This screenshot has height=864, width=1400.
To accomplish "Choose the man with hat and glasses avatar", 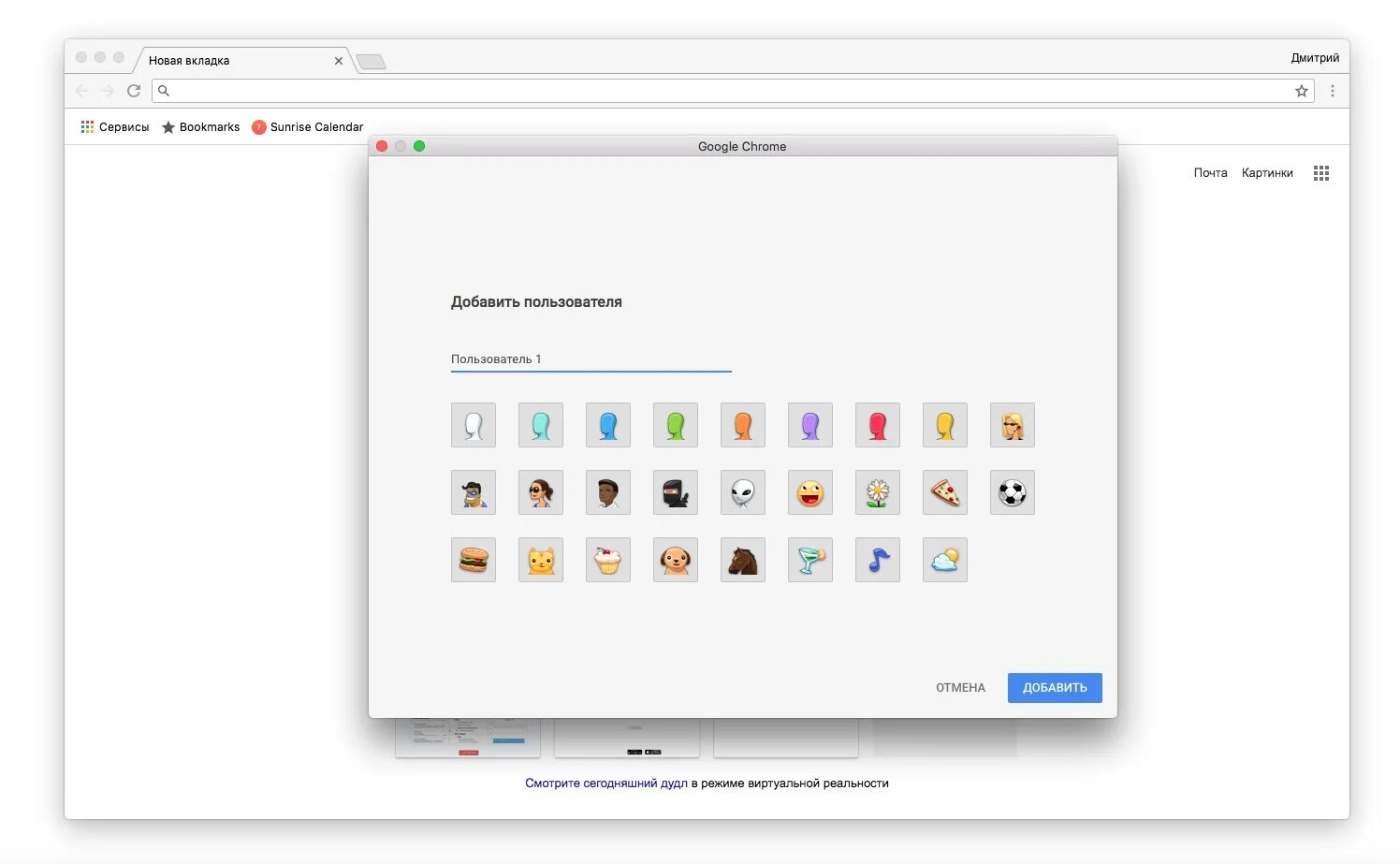I will click(474, 492).
